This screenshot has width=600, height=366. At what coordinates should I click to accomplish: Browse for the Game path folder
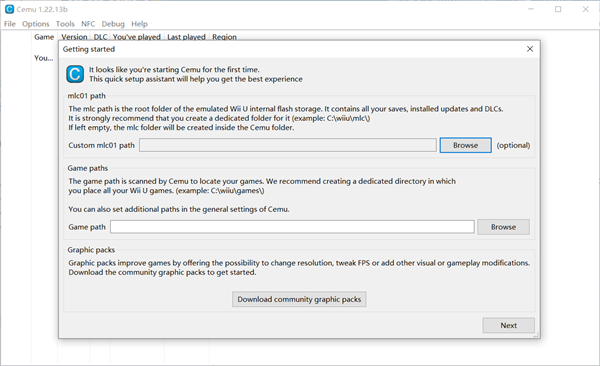(503, 227)
